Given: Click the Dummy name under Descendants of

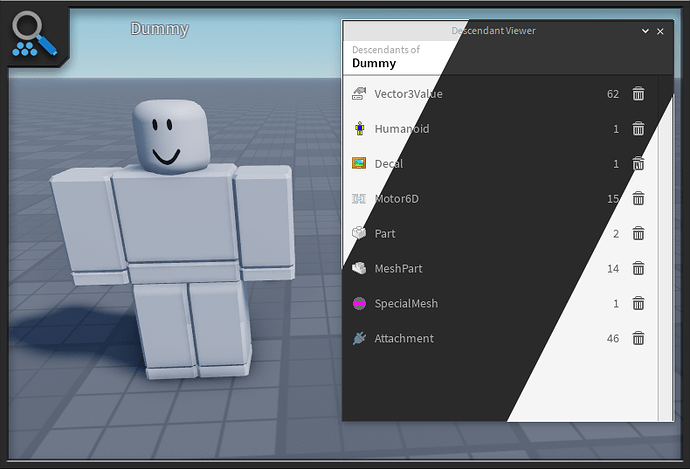Looking at the screenshot, I should (374, 63).
